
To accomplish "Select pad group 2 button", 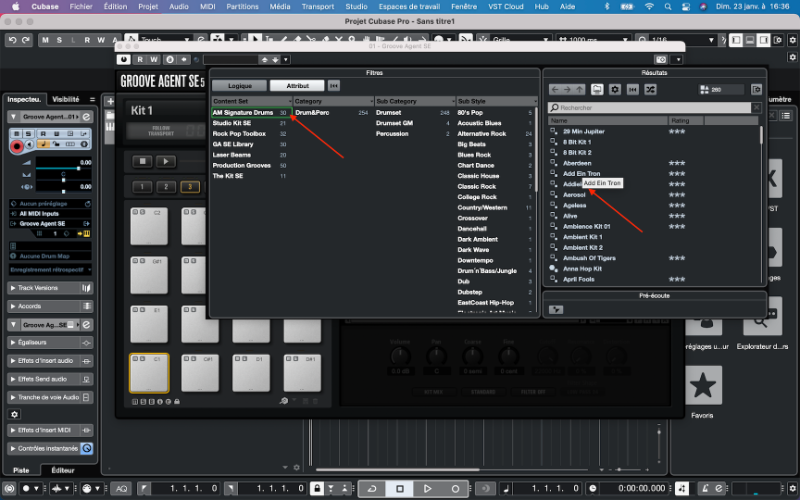I will tap(166, 187).
